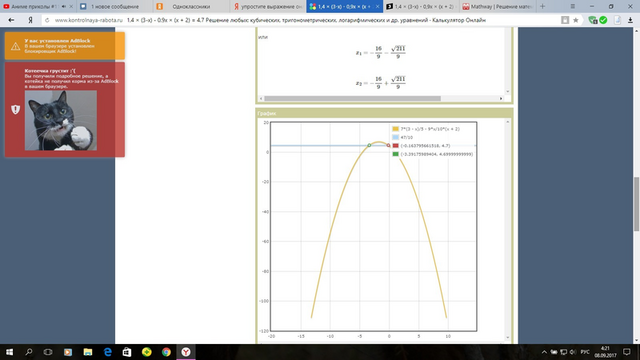Image resolution: width=640 pixels, height=360 pixels.
Task: Launch Microsoft Edge from the taskbar
Action: pos(107,352)
